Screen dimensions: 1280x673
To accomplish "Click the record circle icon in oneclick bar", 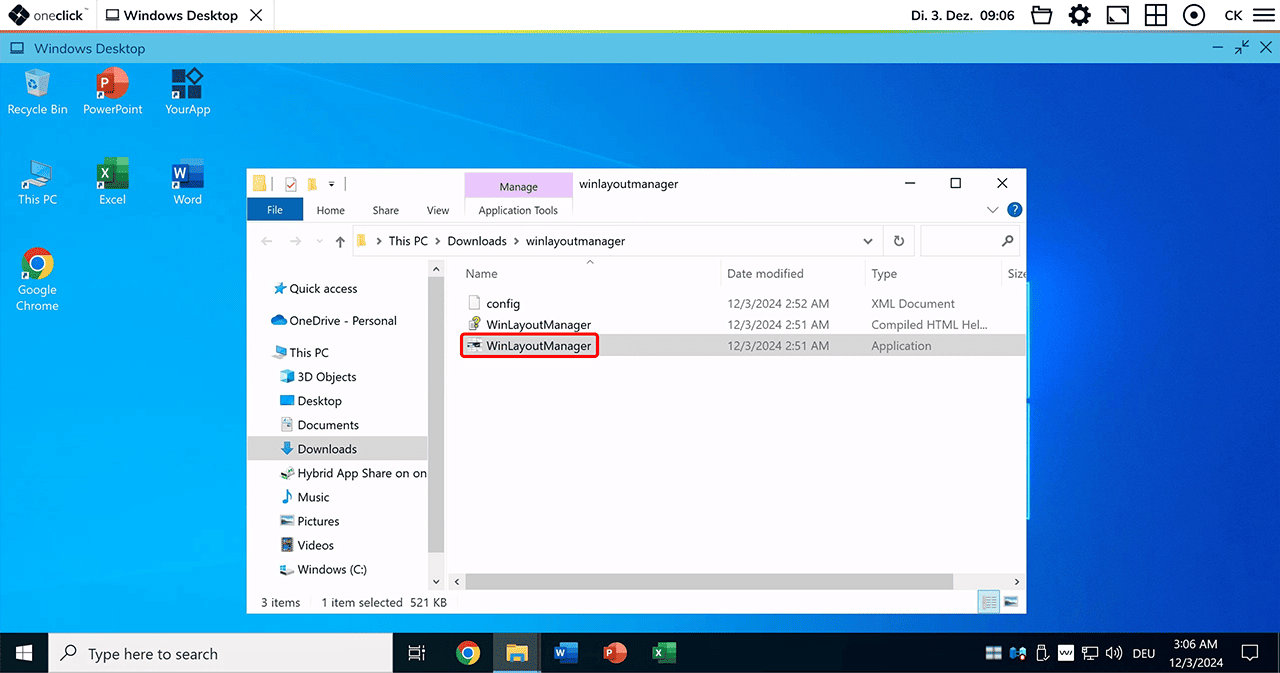I will pos(1193,15).
